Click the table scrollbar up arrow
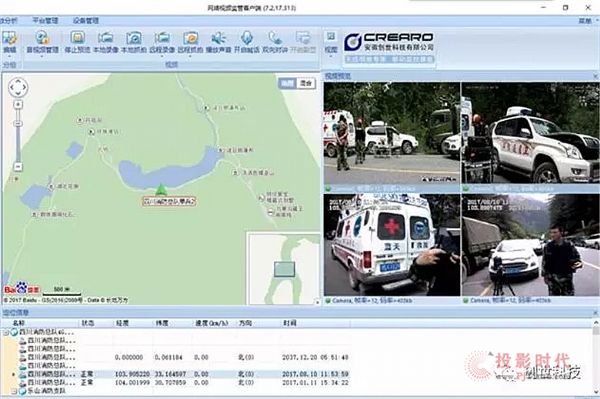This screenshot has height=399, width=600. [596, 323]
